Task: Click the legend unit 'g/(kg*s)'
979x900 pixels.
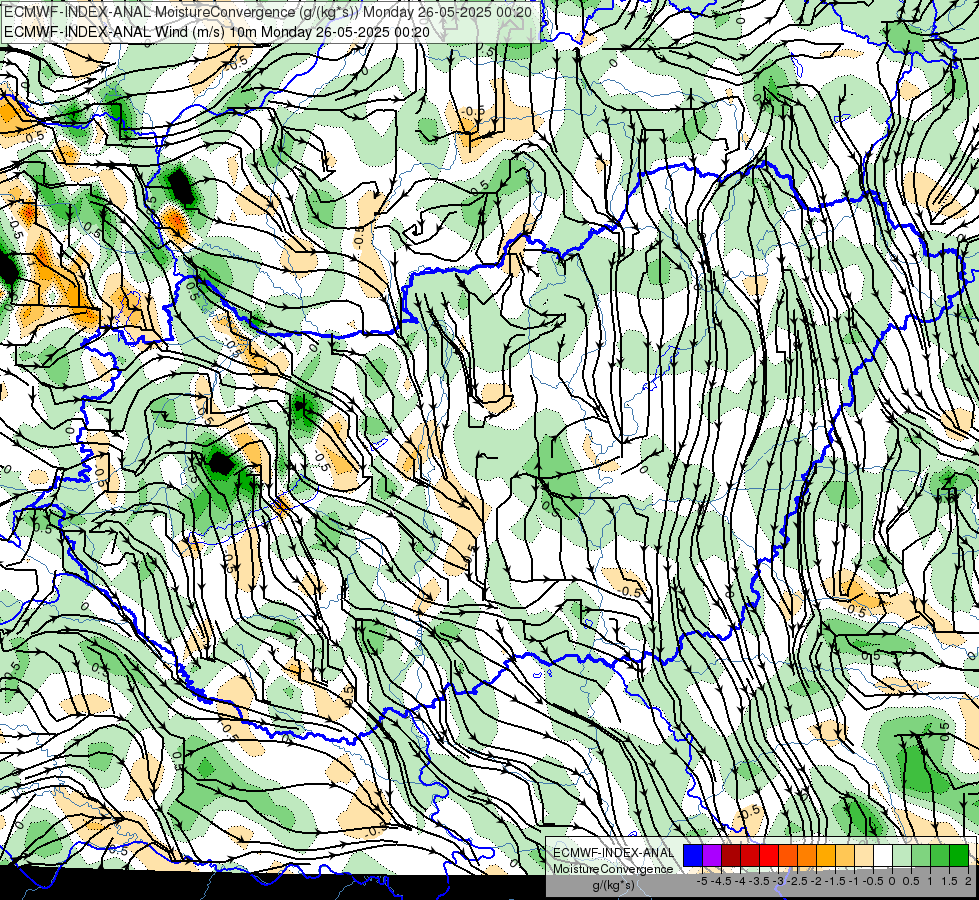Action: click(x=613, y=885)
